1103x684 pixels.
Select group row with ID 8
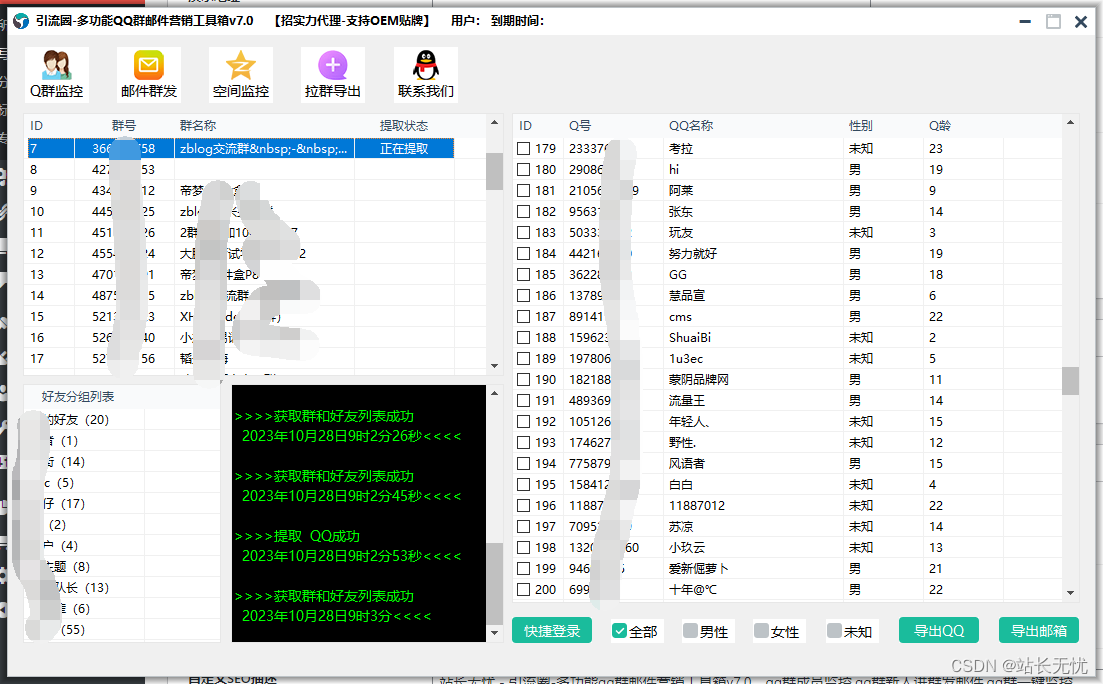click(x=241, y=170)
